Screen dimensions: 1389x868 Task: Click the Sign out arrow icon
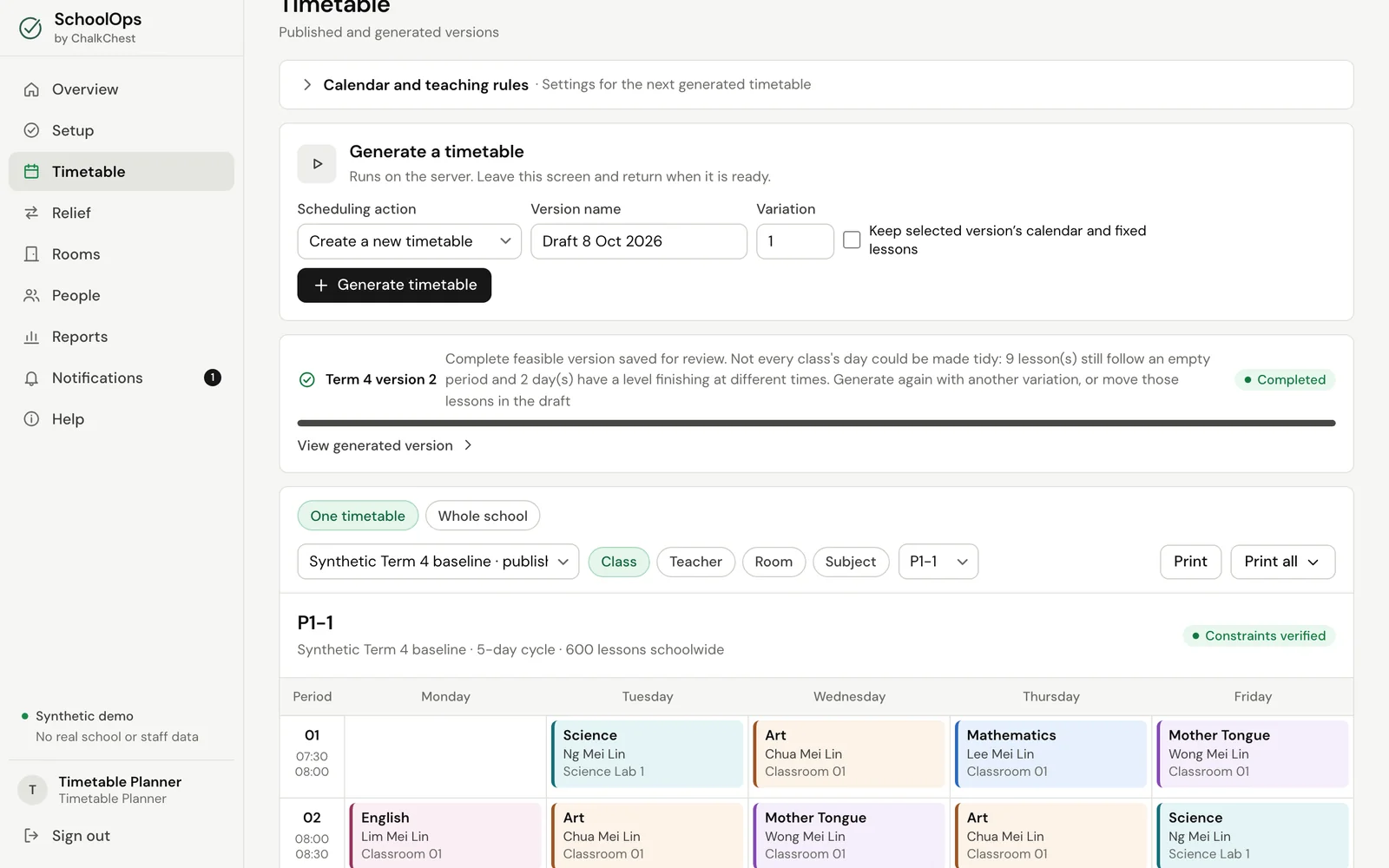coord(31,836)
